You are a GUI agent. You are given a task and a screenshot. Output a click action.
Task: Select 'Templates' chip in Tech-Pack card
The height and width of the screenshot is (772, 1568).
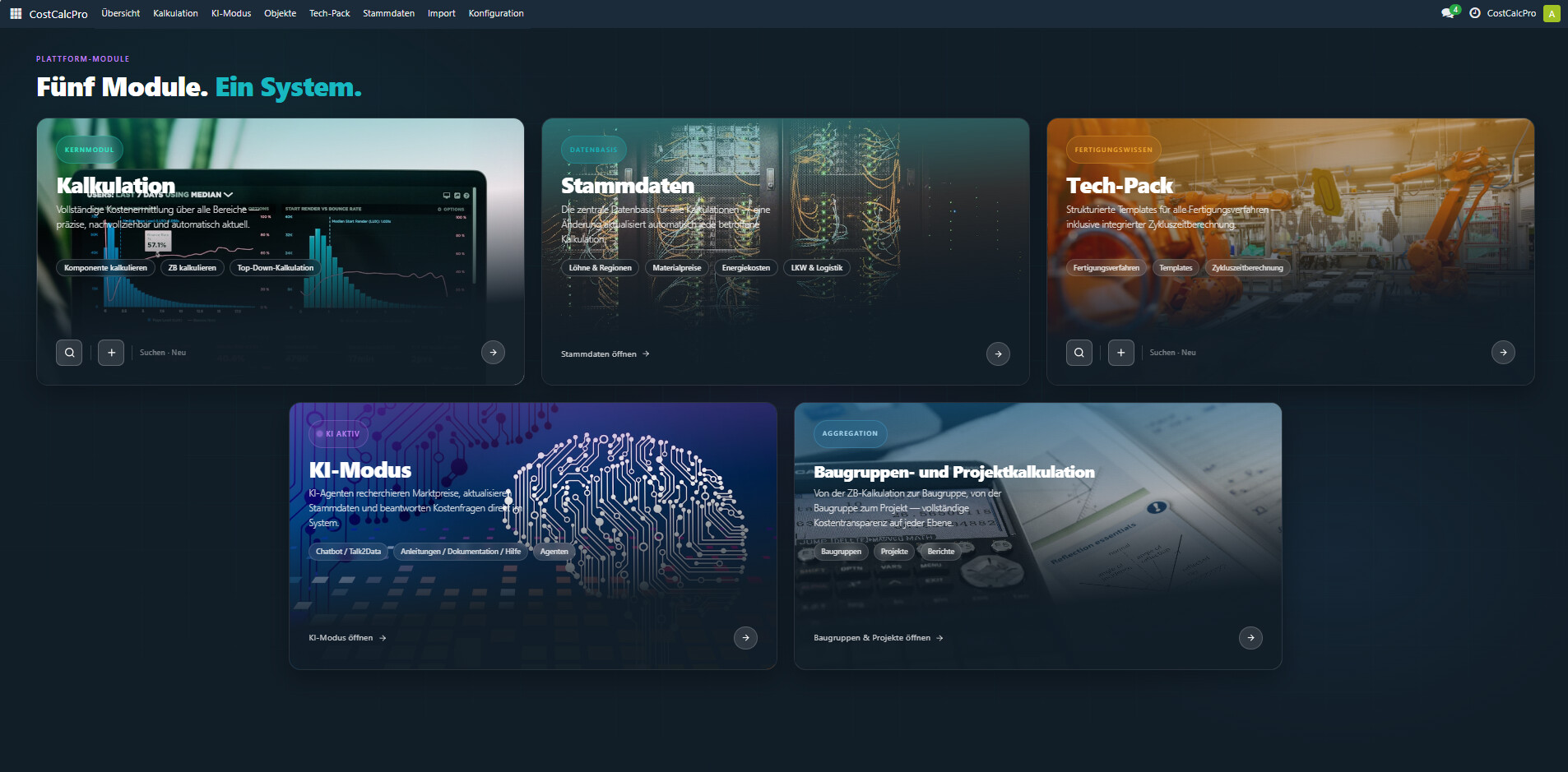pos(1175,268)
